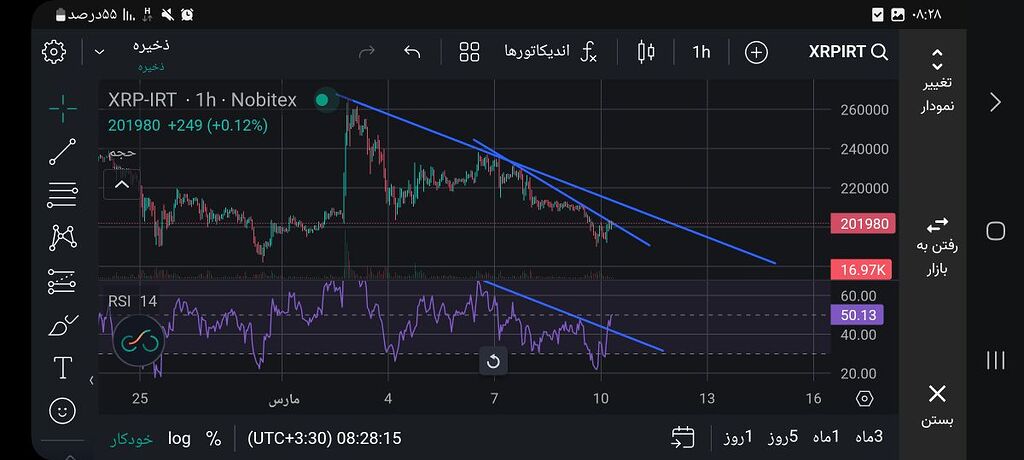1024x460 pixels.
Task: Expand the dropdown arrow beside ذخیره
Action: tap(99, 52)
